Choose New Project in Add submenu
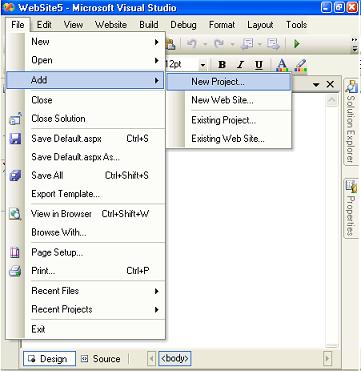This screenshot has height=371, width=361. pyautogui.click(x=229, y=82)
